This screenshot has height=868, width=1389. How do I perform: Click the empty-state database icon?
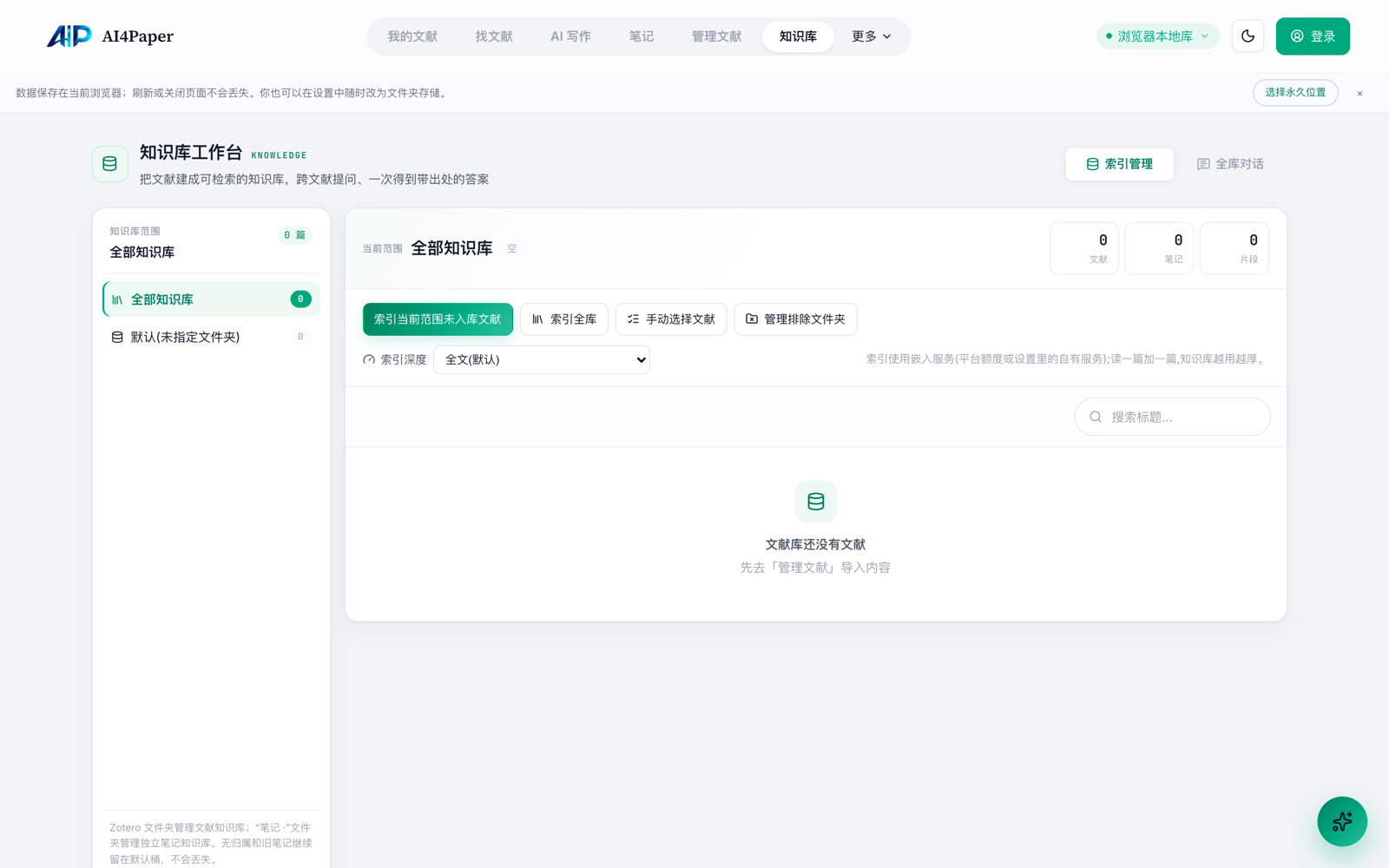tap(815, 502)
